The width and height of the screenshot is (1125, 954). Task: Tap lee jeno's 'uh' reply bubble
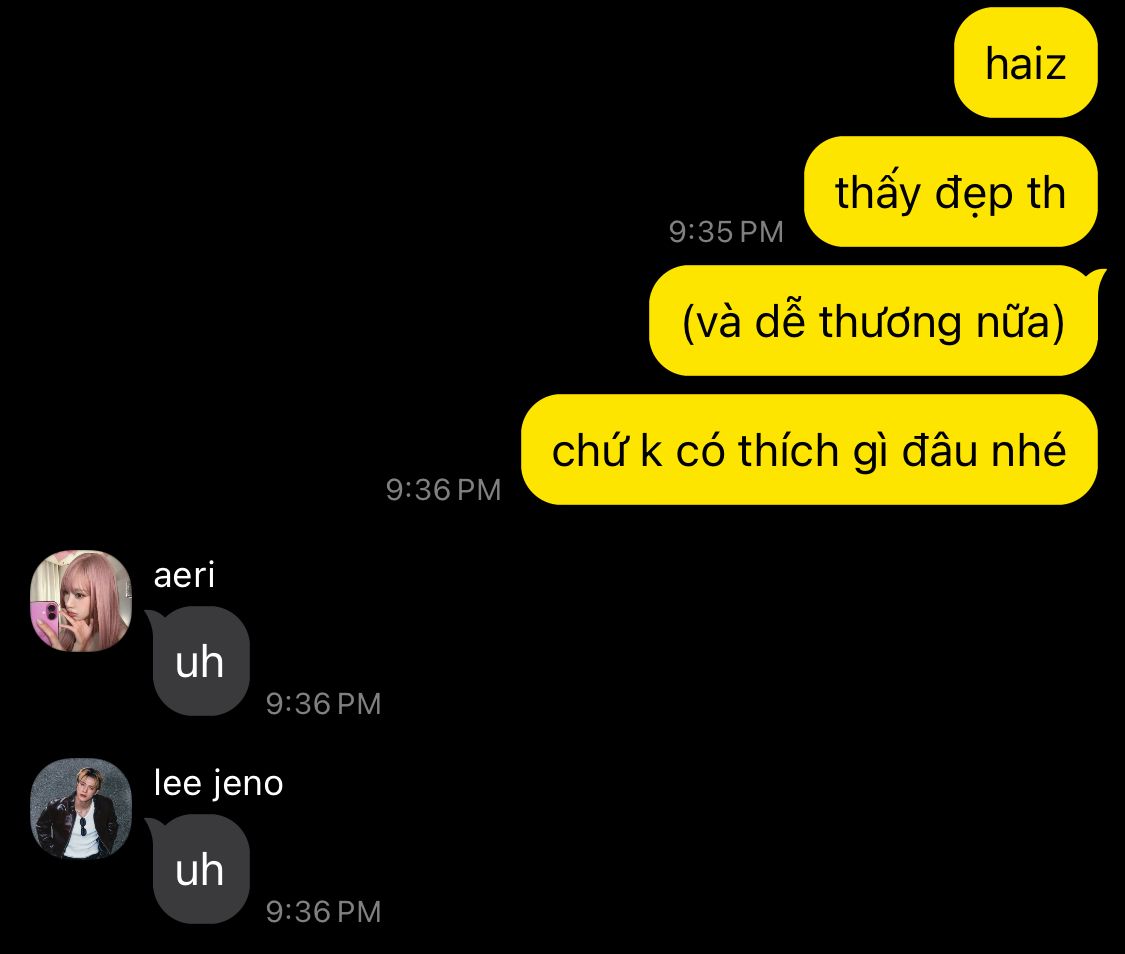click(x=201, y=869)
